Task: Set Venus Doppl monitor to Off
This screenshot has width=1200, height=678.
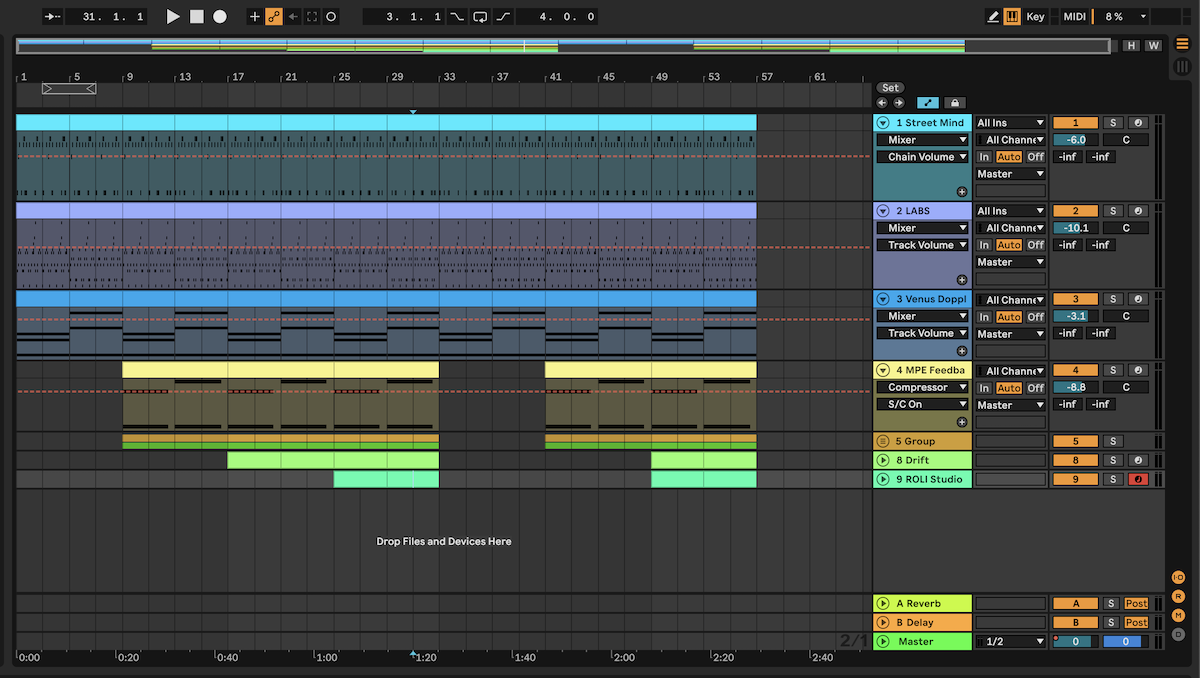Action: 1035,316
